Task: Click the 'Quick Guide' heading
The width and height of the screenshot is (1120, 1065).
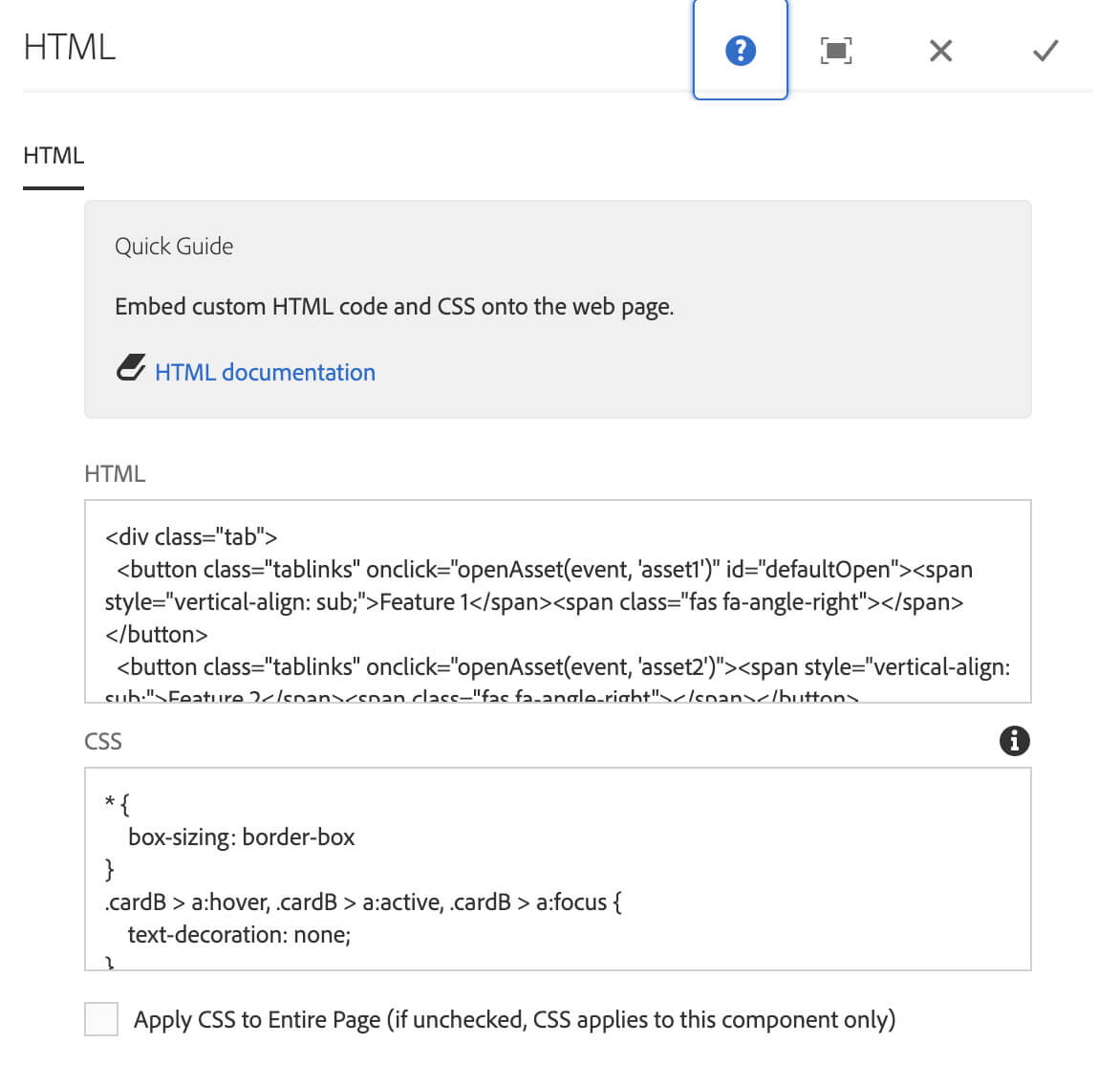Action: pos(174,247)
